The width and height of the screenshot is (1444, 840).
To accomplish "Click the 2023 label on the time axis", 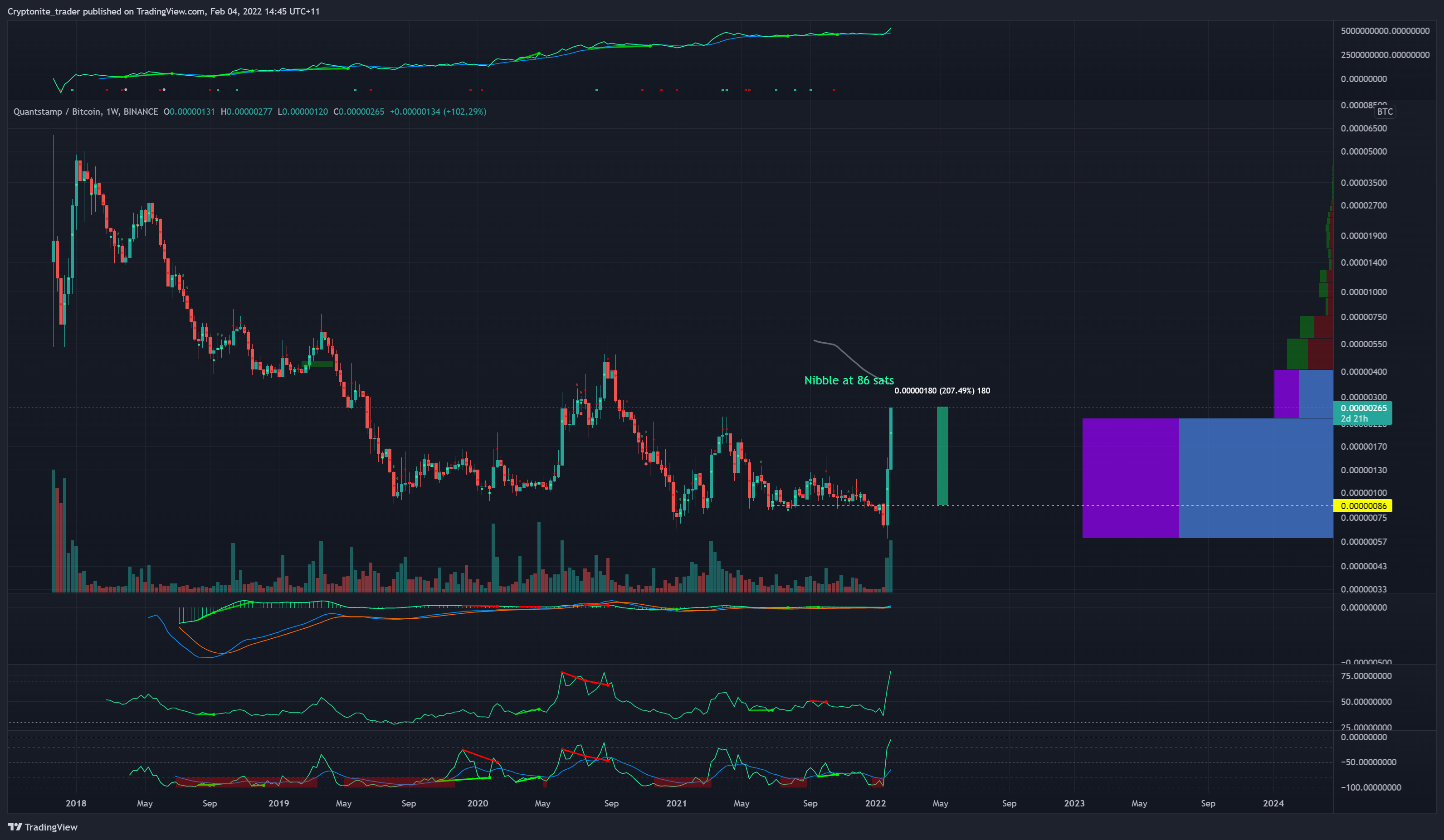I will (1074, 803).
